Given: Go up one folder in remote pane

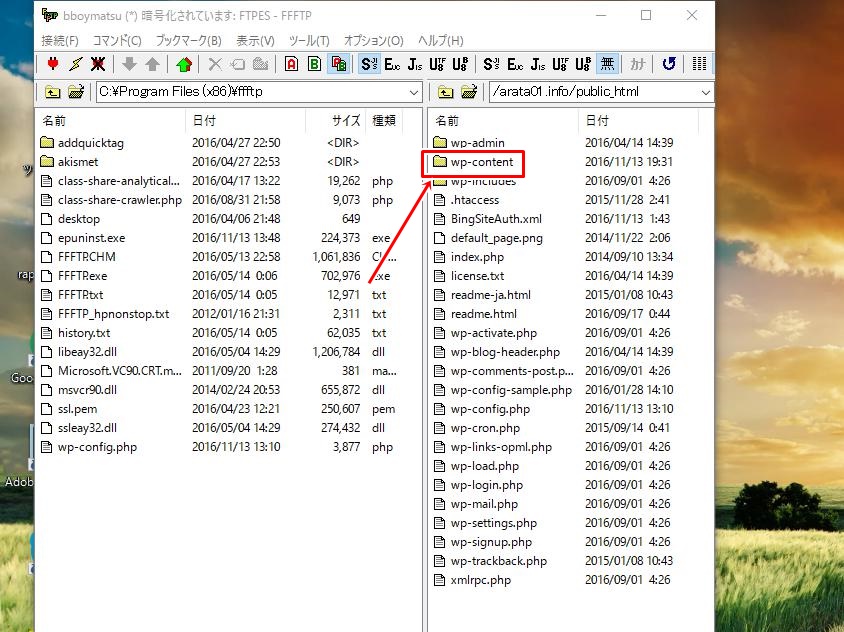Looking at the screenshot, I should click(446, 92).
